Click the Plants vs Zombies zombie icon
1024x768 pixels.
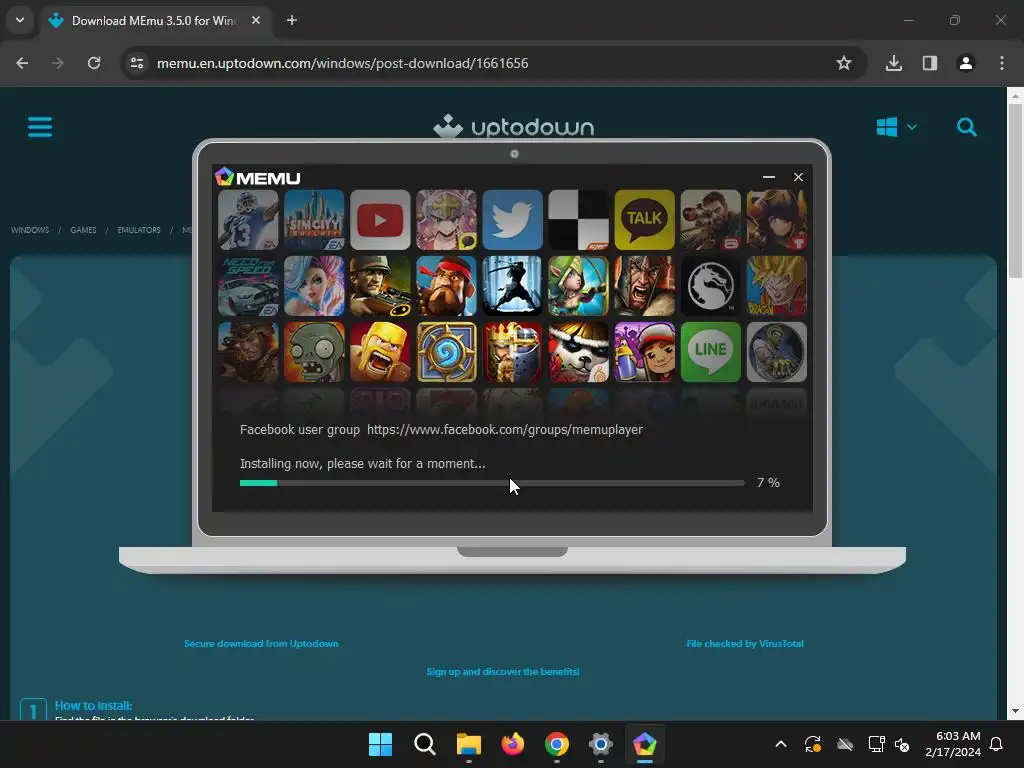[314, 352]
